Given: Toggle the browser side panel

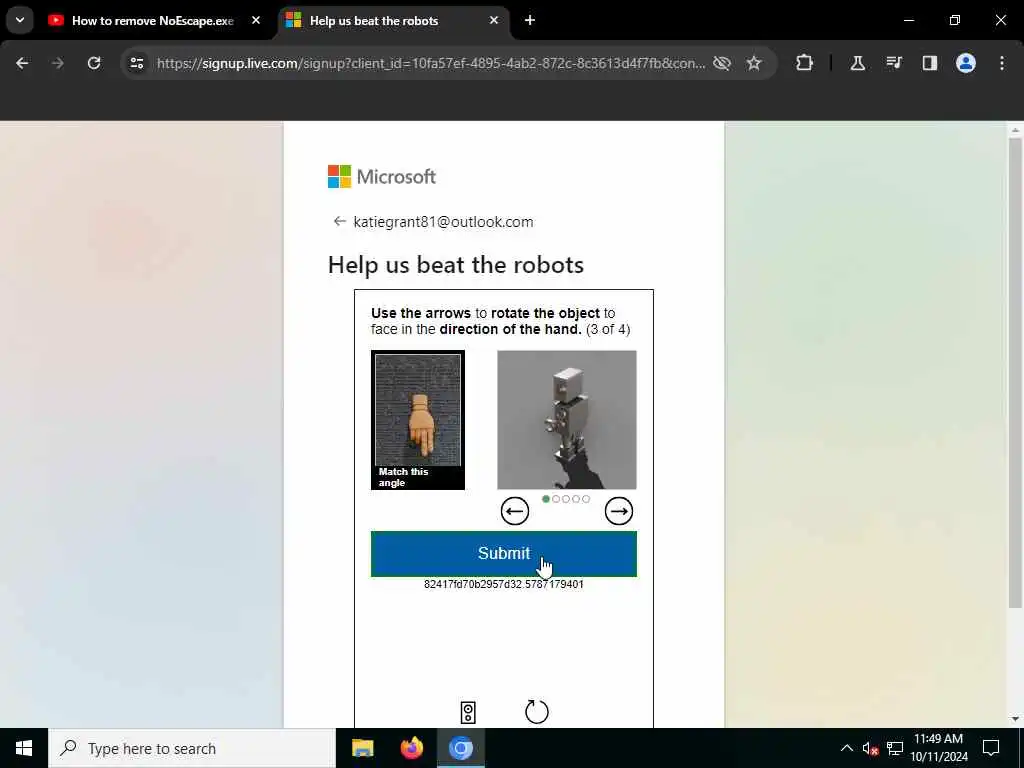Looking at the screenshot, I should (929, 63).
